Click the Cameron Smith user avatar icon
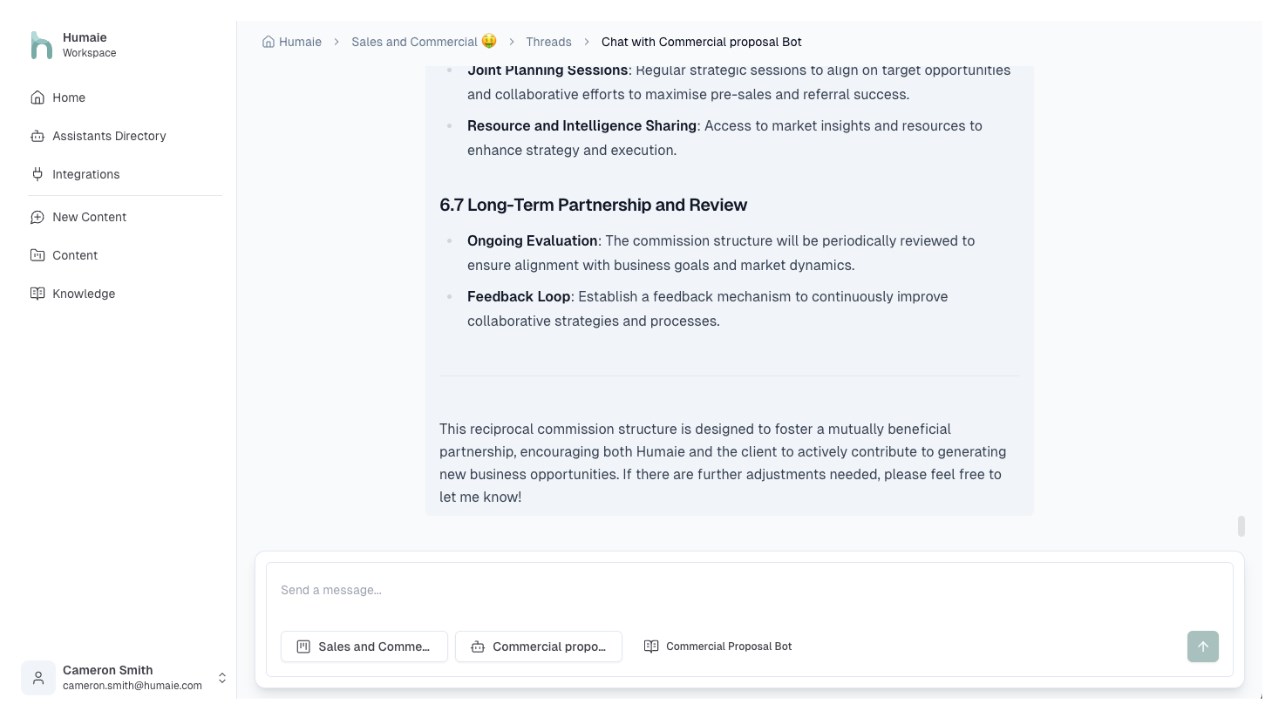Image resolution: width=1280 pixels, height=720 pixels. [38, 678]
